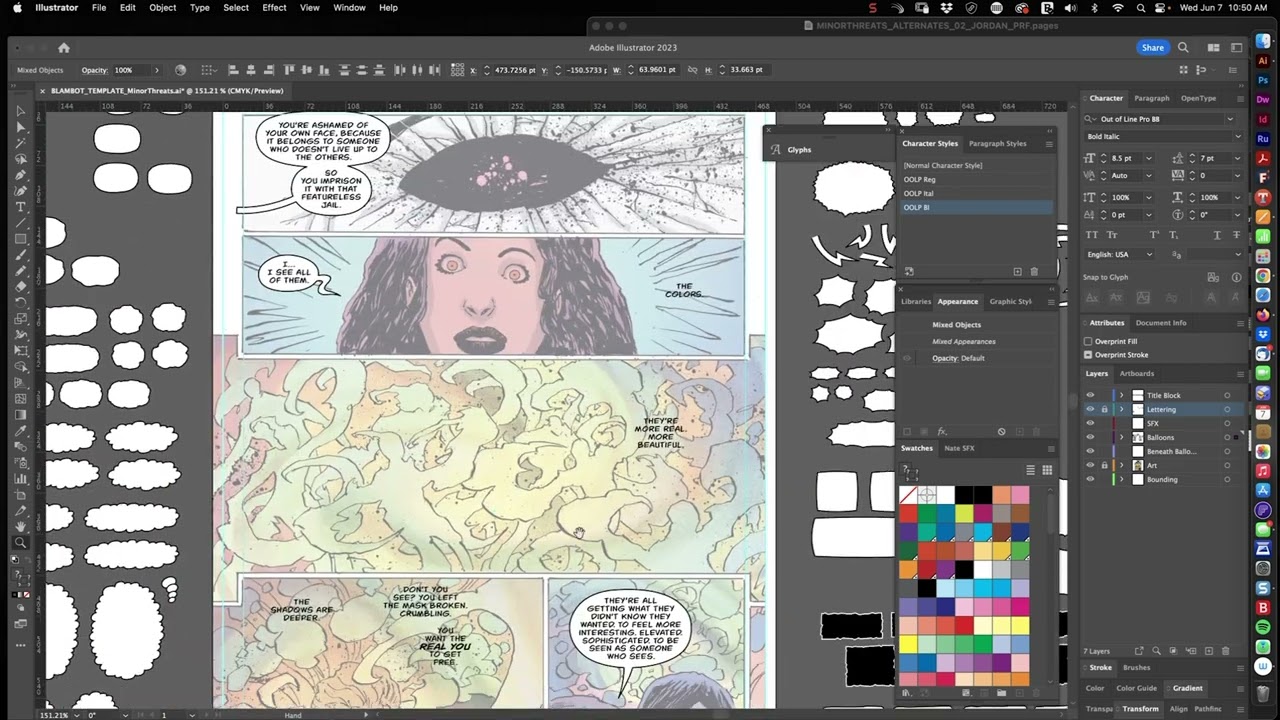Open the Document Info tab
1280x720 pixels.
[1161, 323]
